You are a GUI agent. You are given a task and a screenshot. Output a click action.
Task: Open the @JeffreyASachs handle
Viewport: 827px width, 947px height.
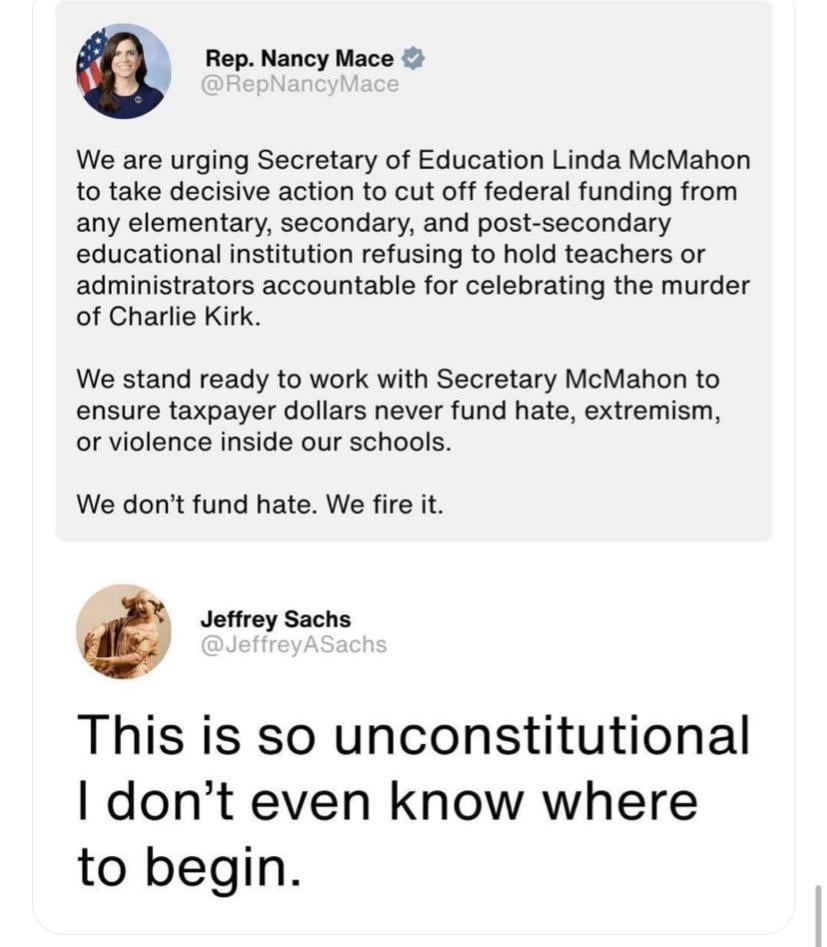pyautogui.click(x=293, y=645)
